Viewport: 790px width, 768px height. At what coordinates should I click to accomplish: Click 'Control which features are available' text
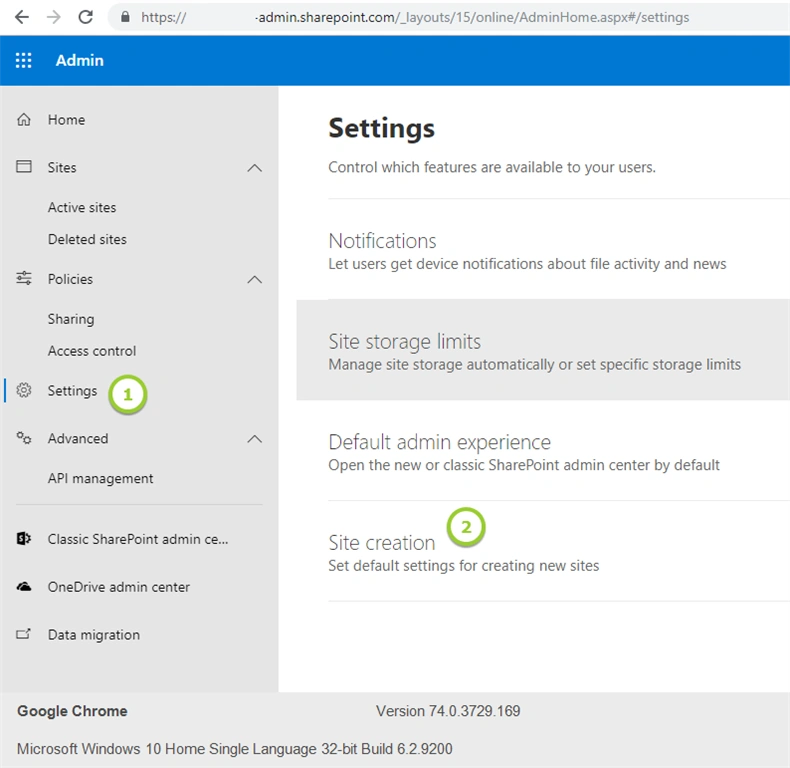[492, 167]
